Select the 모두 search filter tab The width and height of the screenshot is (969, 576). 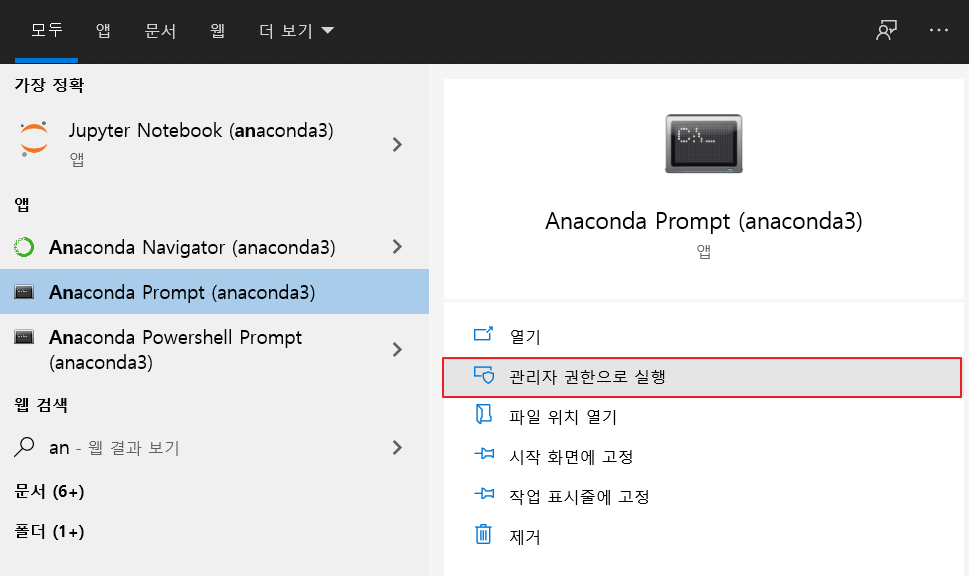tap(46, 30)
